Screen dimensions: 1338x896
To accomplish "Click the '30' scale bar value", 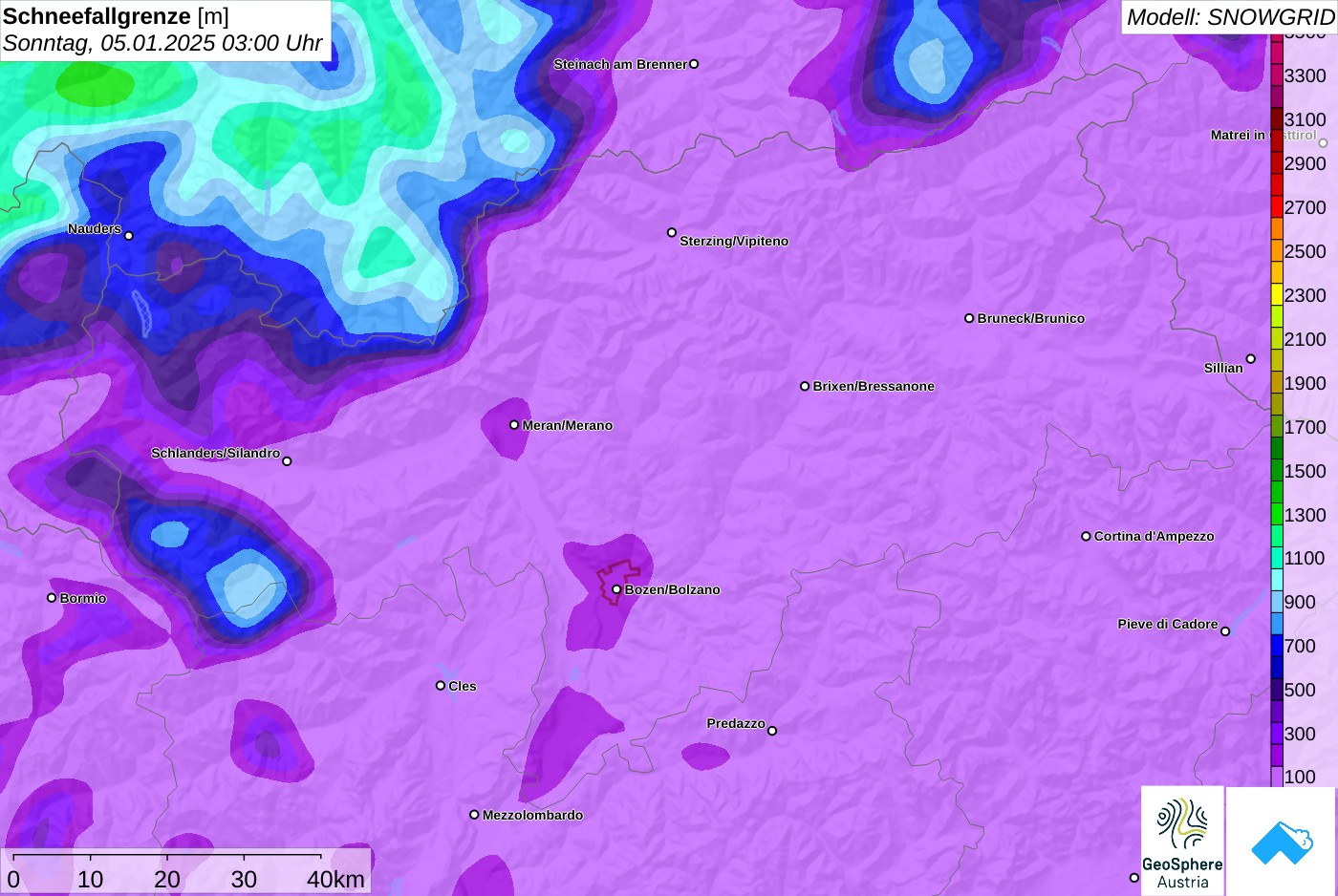I will coord(244,880).
